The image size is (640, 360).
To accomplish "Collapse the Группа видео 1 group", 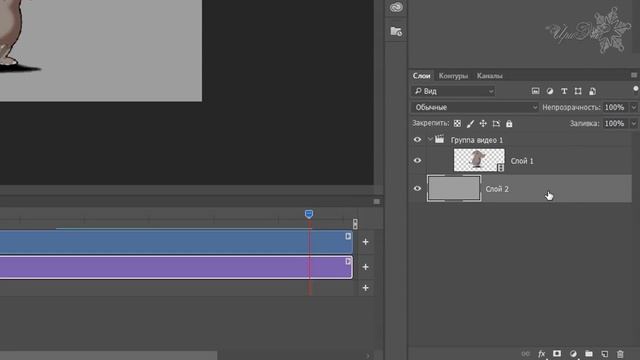I will pyautogui.click(x=430, y=140).
